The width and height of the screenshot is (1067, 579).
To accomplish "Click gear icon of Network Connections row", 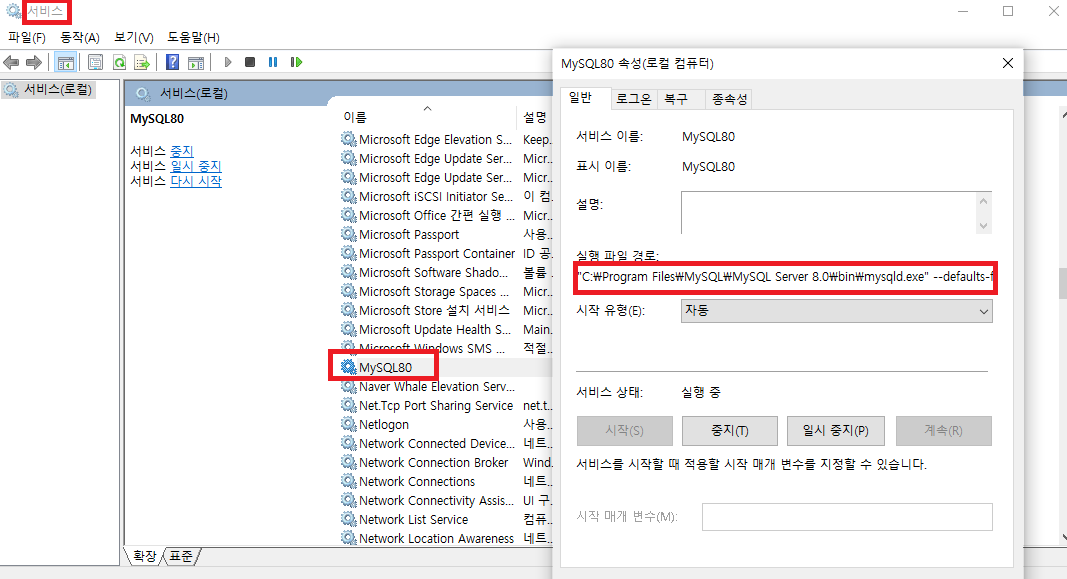I will [x=348, y=481].
